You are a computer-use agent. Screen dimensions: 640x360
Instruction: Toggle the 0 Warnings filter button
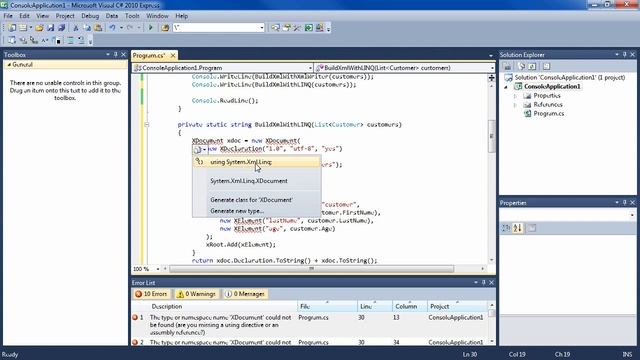point(196,294)
